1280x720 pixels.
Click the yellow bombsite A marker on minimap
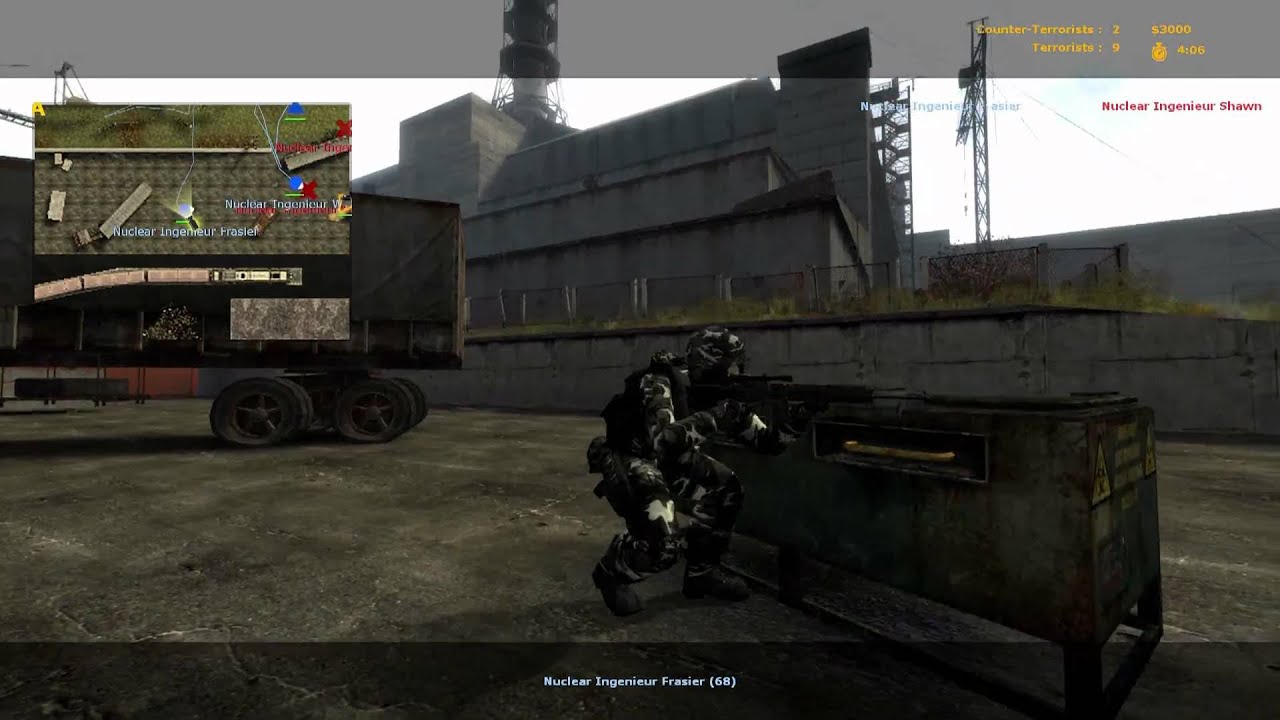pyautogui.click(x=38, y=109)
